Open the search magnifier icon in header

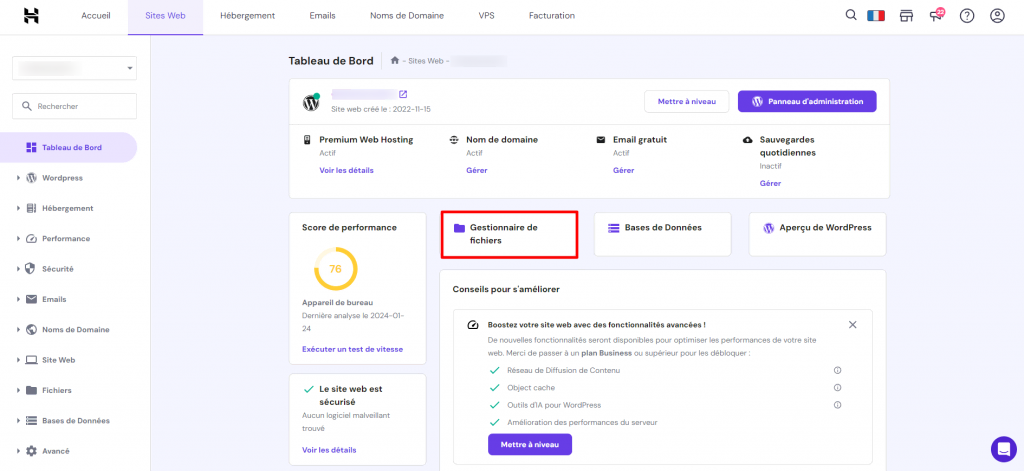click(x=851, y=16)
